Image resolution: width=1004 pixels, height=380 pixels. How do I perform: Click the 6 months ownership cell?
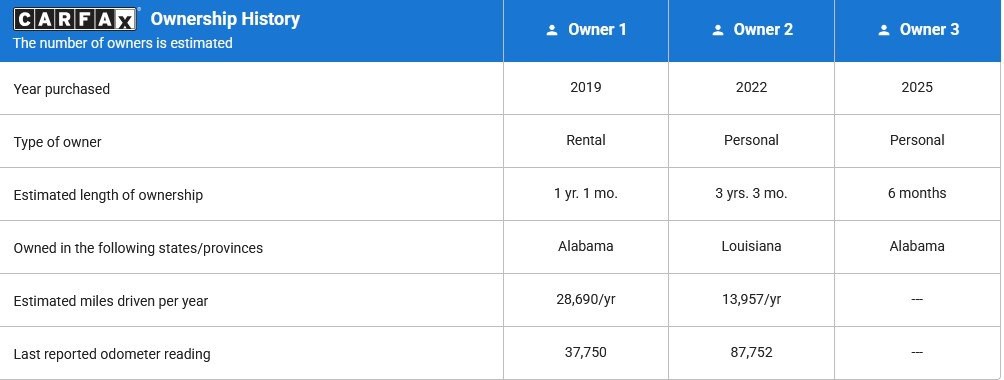(x=917, y=194)
